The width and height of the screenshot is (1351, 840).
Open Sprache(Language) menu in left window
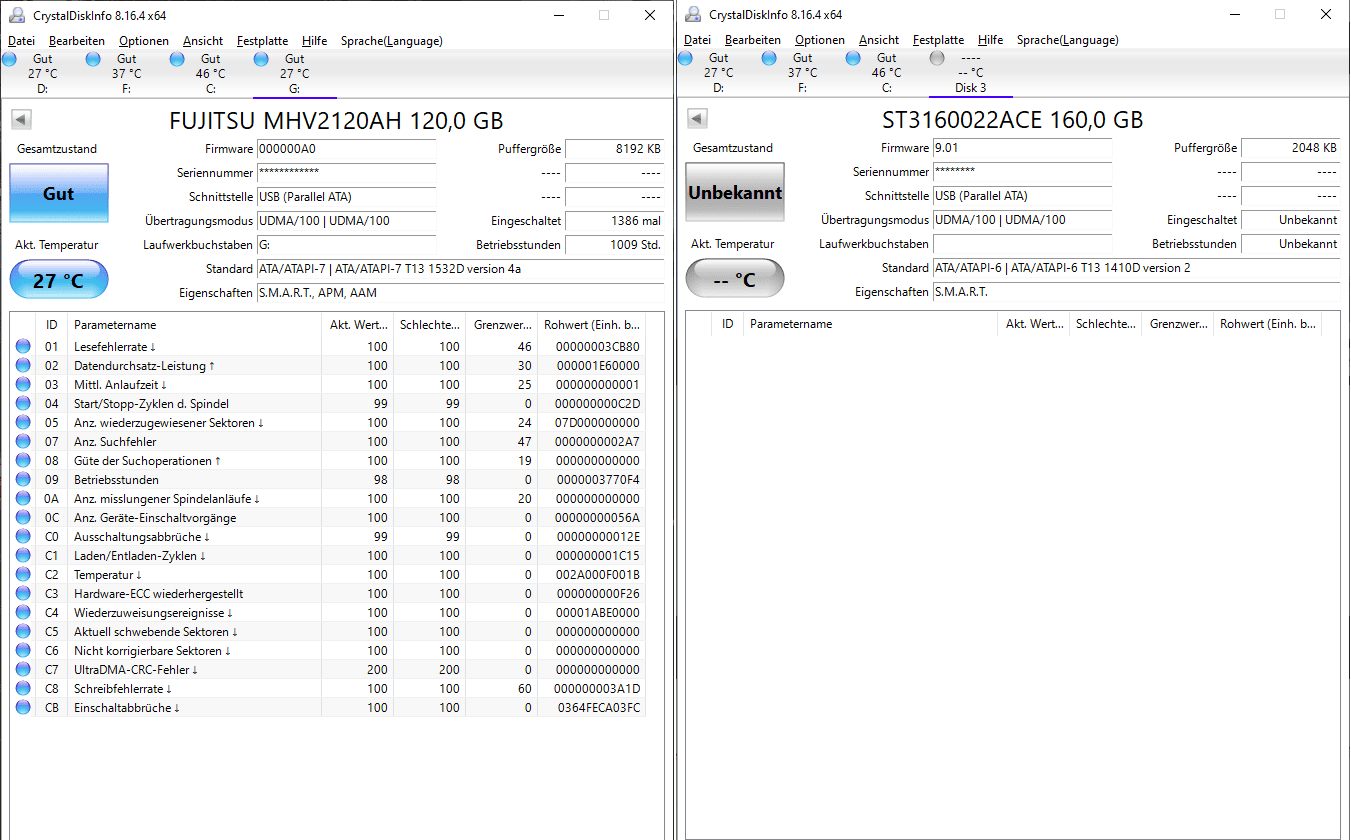coord(392,41)
